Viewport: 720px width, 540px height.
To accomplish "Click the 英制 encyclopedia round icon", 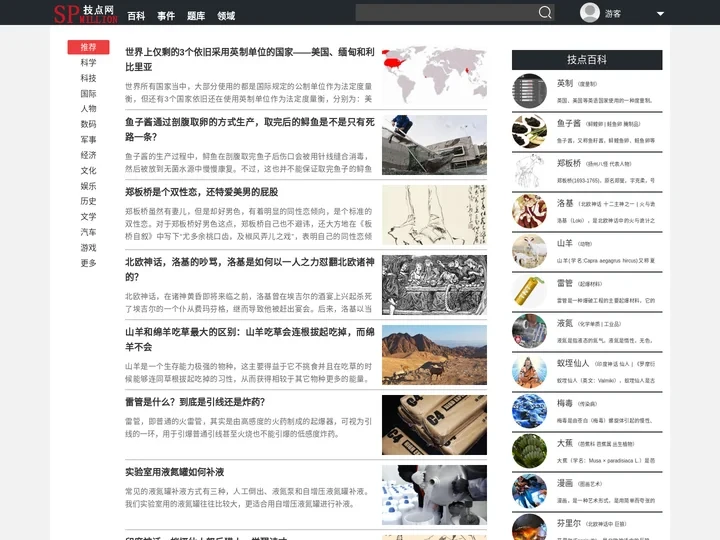I will coord(529,91).
